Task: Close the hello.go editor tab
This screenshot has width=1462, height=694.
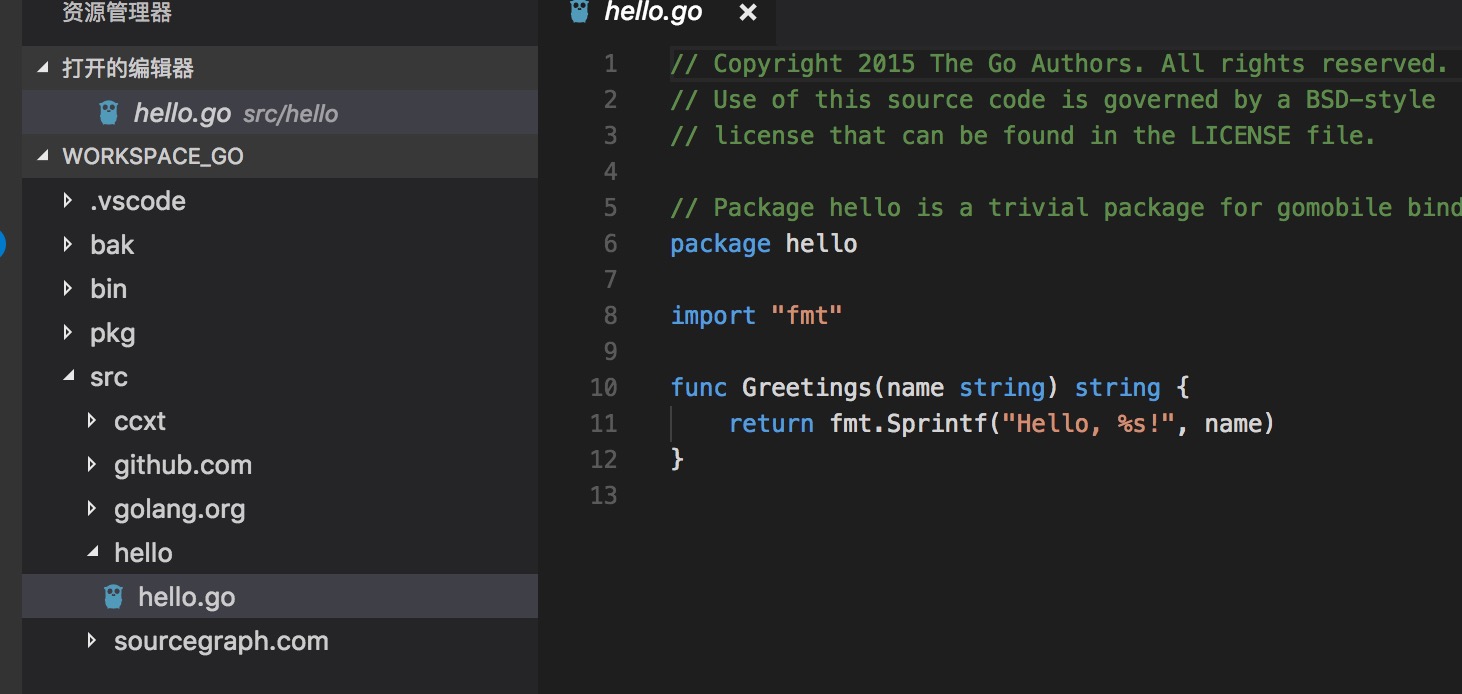Action: pos(748,13)
